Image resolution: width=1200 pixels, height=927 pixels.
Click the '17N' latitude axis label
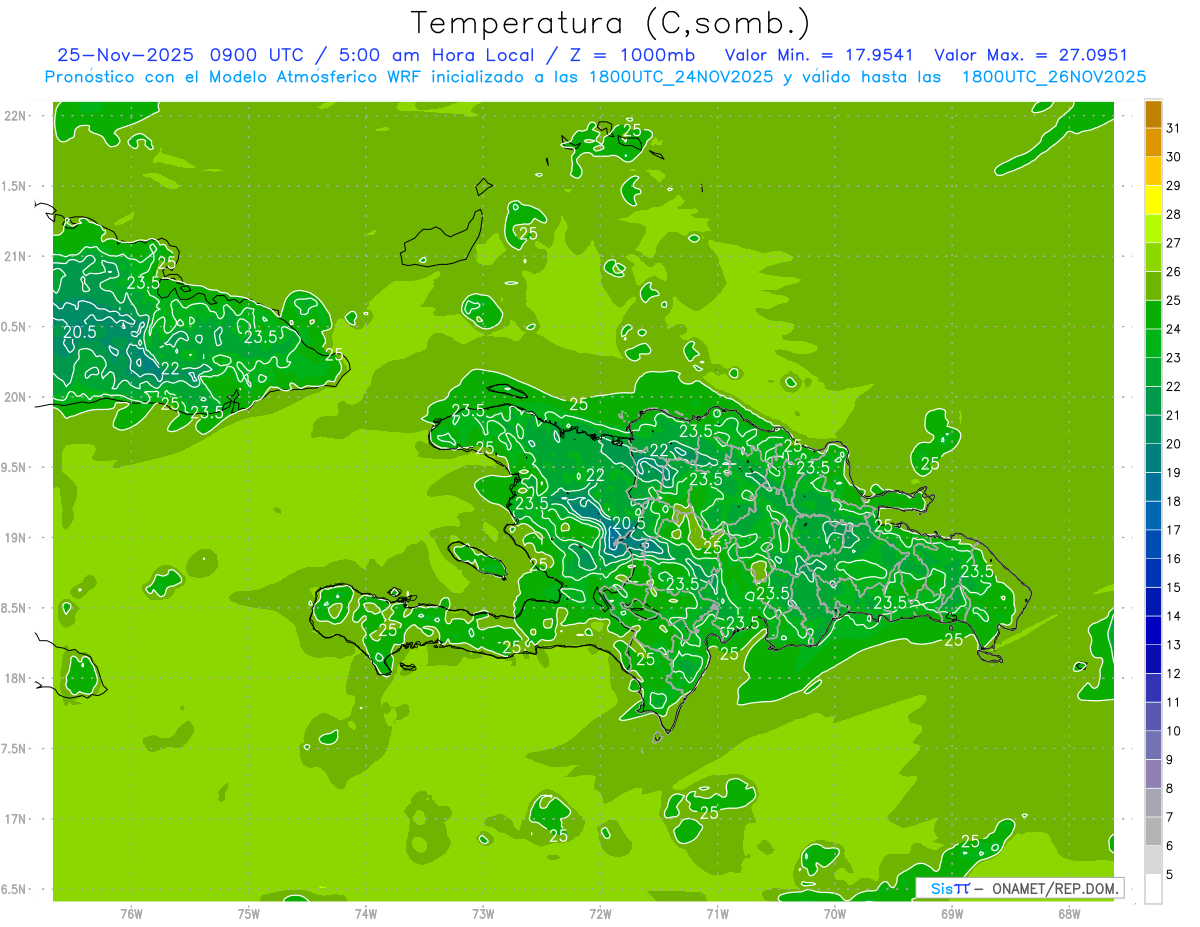[17, 819]
